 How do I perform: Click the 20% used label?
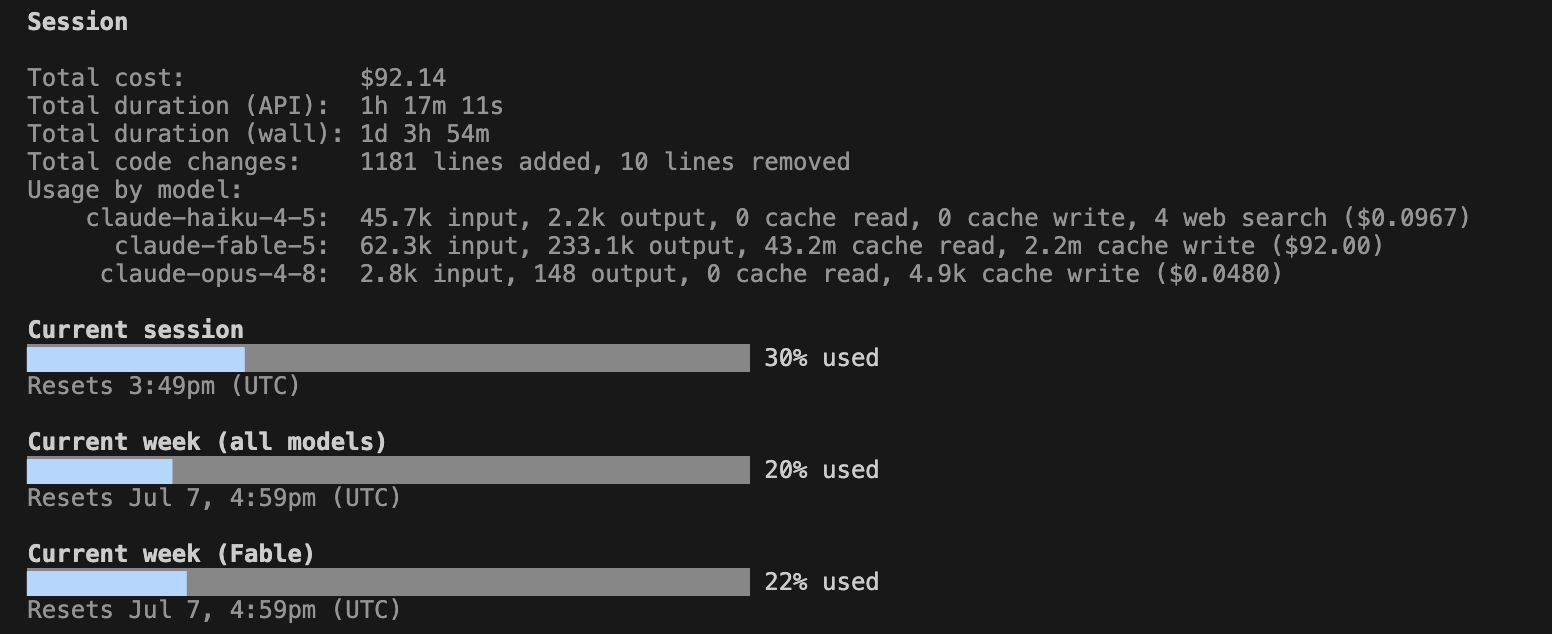coord(821,470)
